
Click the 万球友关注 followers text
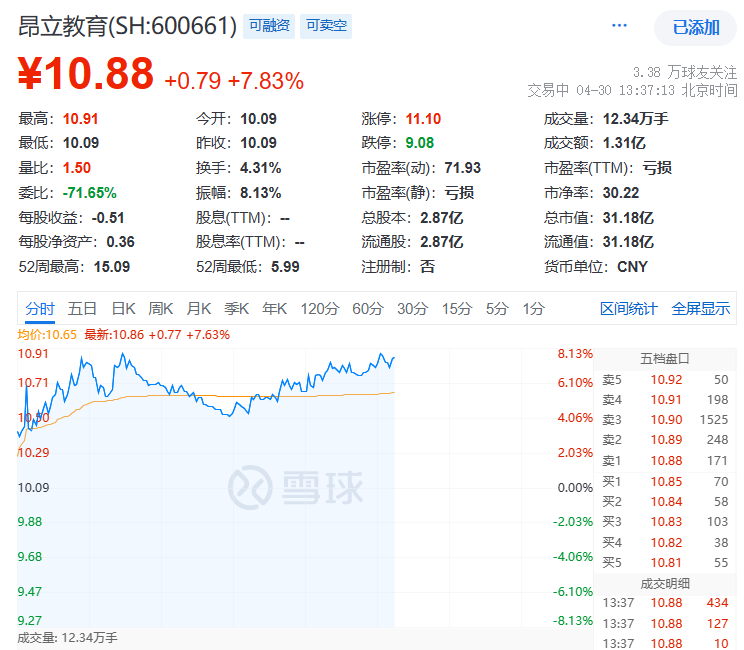[685, 72]
